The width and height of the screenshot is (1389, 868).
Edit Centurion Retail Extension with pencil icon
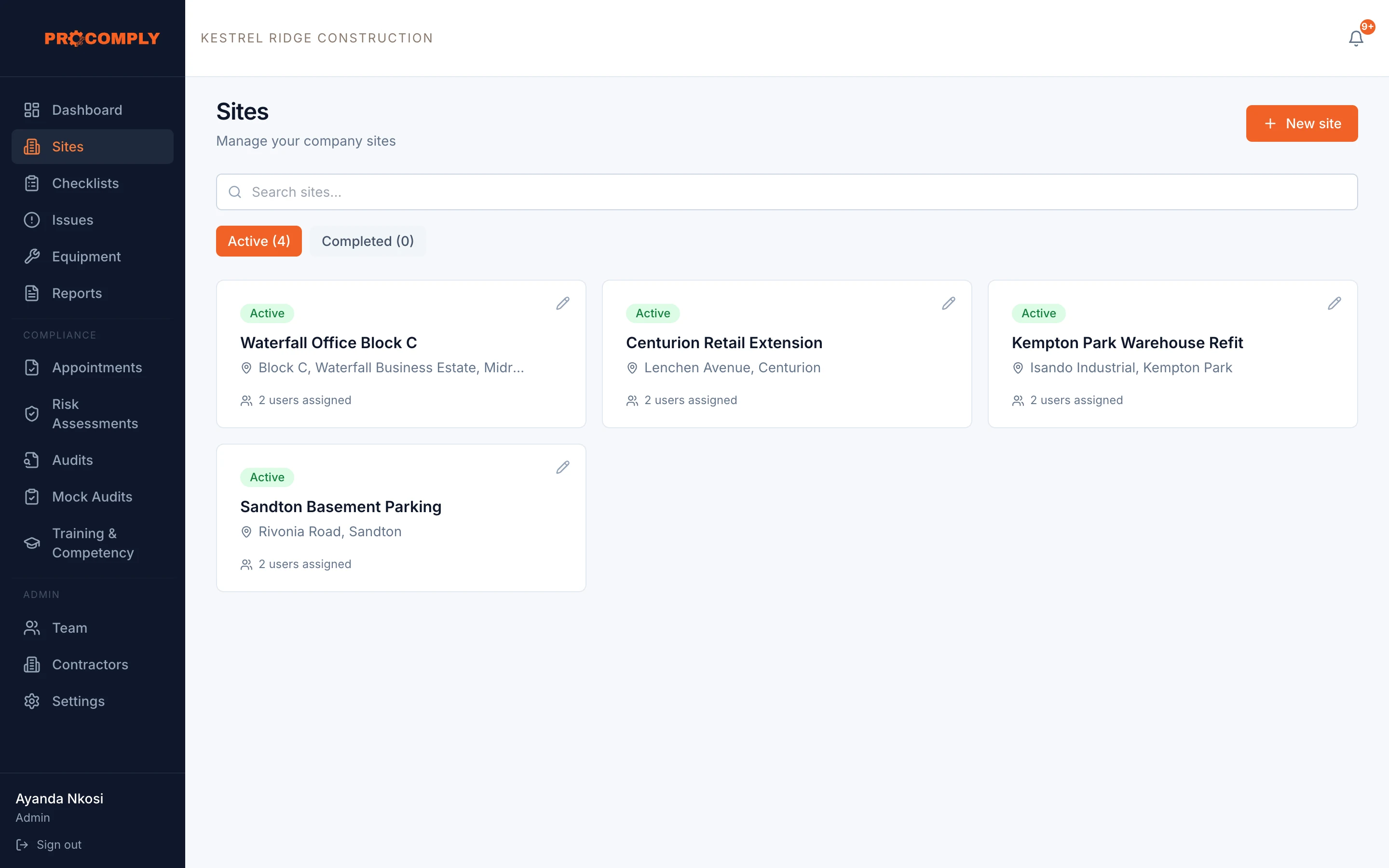(x=948, y=303)
